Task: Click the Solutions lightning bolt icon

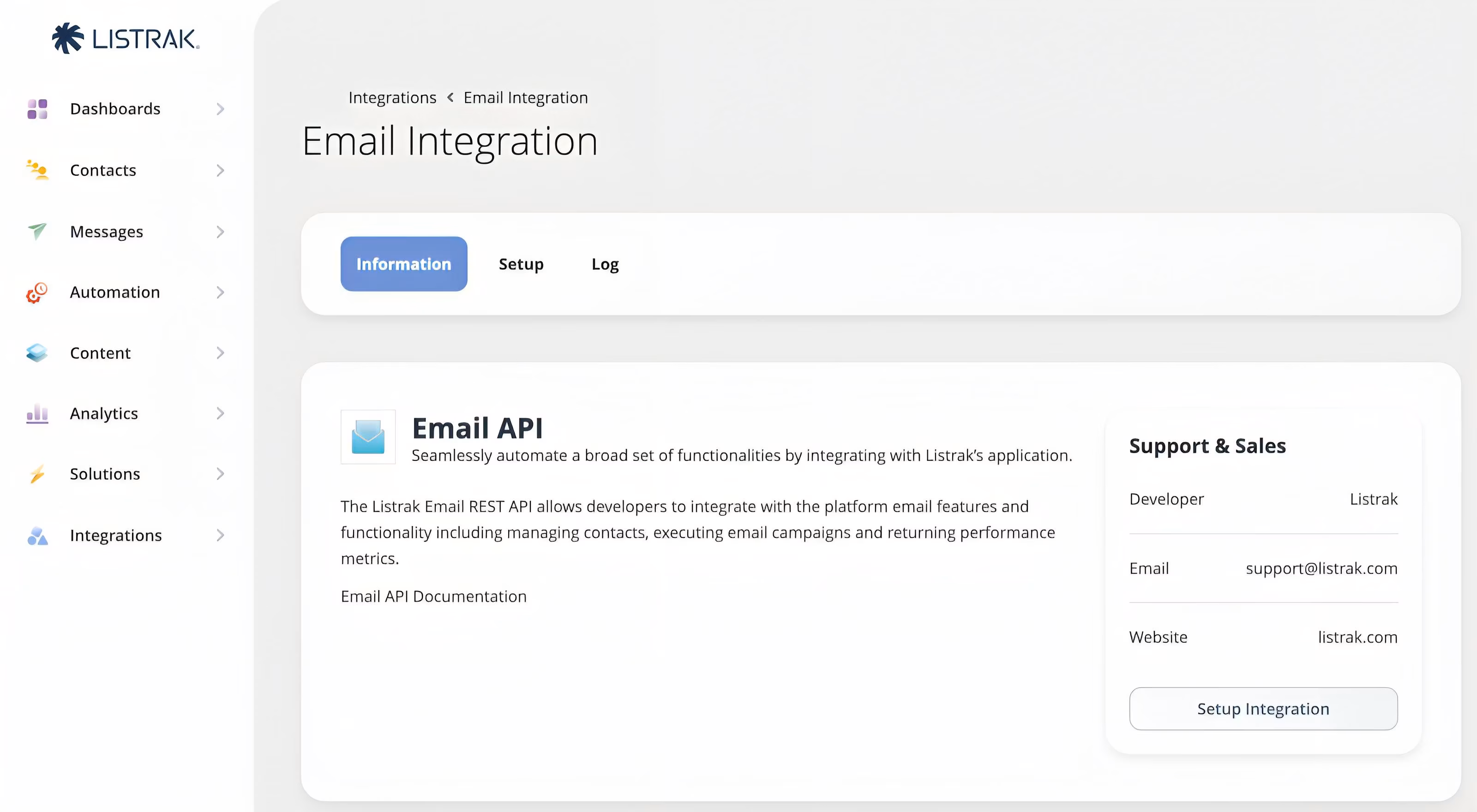Action: click(37, 474)
